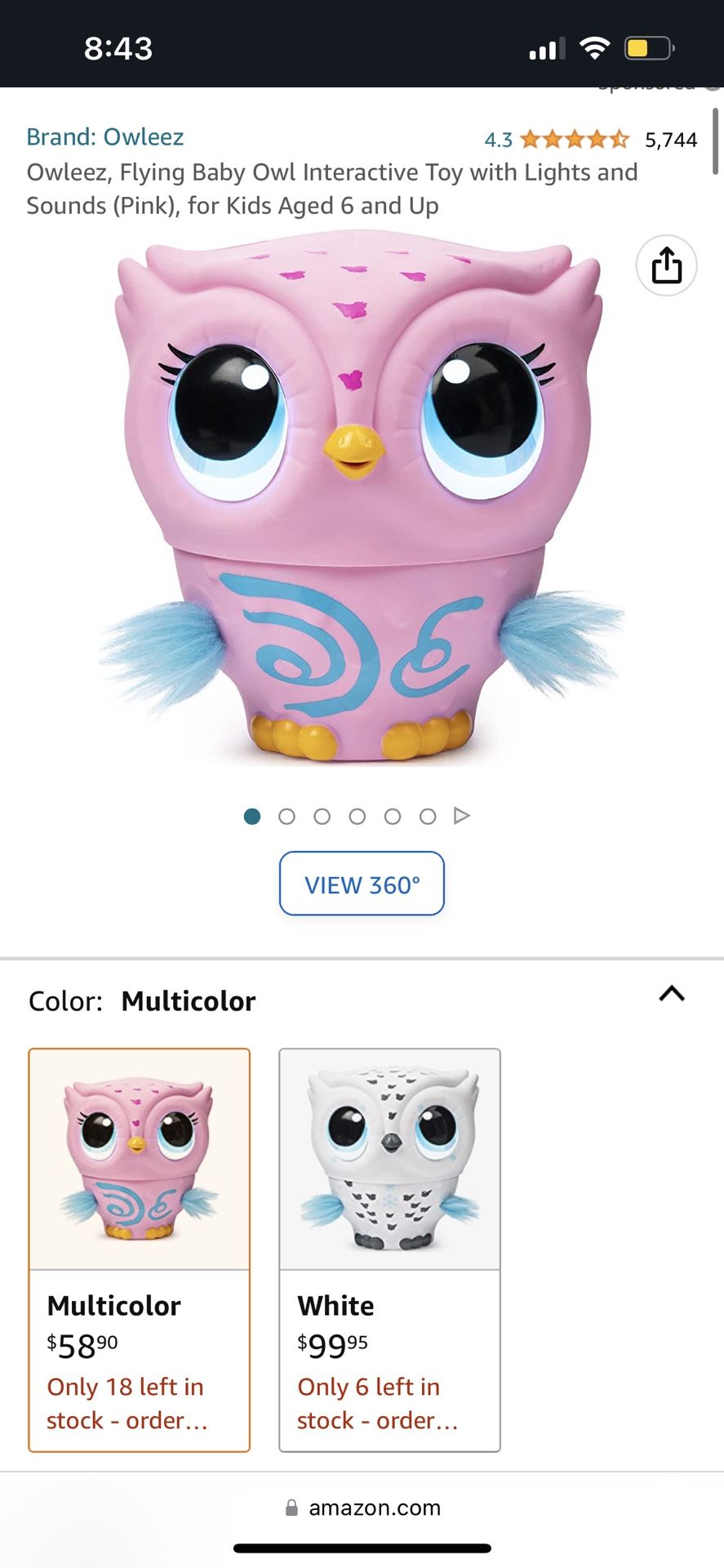Tap the 4.3 rating number
This screenshot has height=1568, width=724.
tap(498, 140)
